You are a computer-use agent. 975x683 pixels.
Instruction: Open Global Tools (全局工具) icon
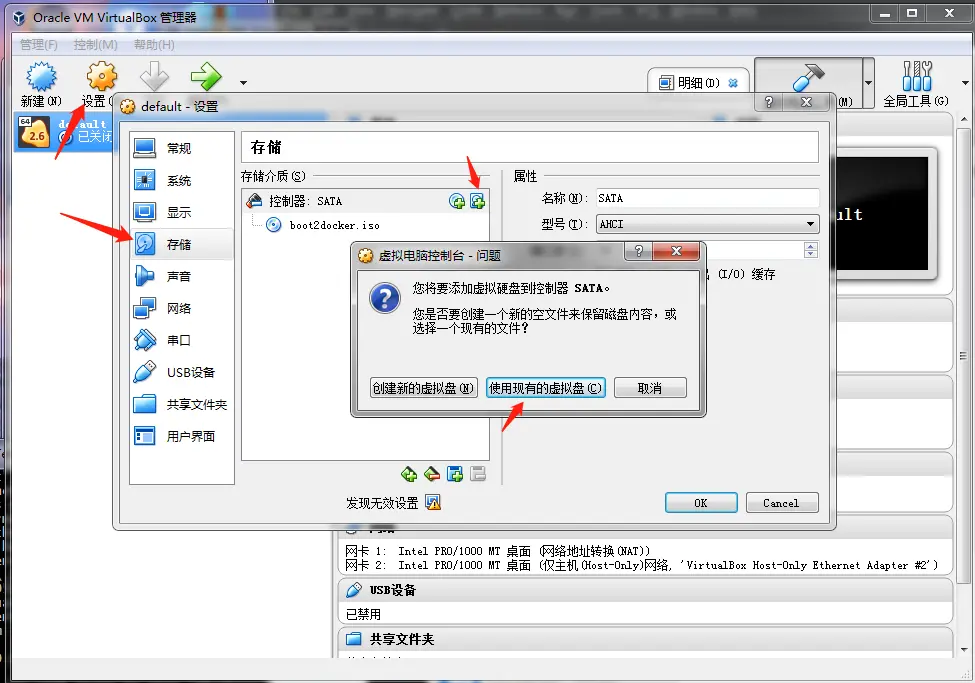(x=917, y=77)
